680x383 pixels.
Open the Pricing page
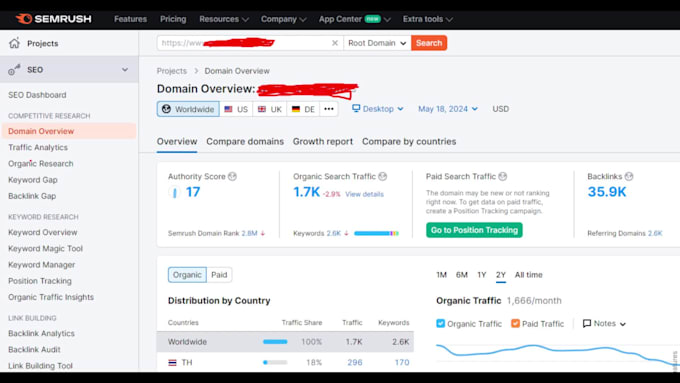click(173, 19)
